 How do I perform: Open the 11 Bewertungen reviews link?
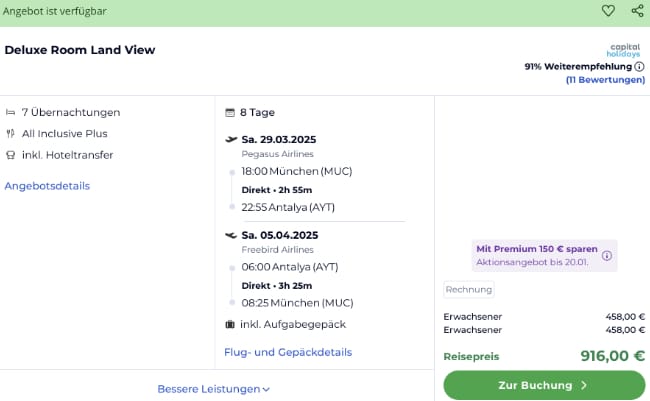pos(605,80)
